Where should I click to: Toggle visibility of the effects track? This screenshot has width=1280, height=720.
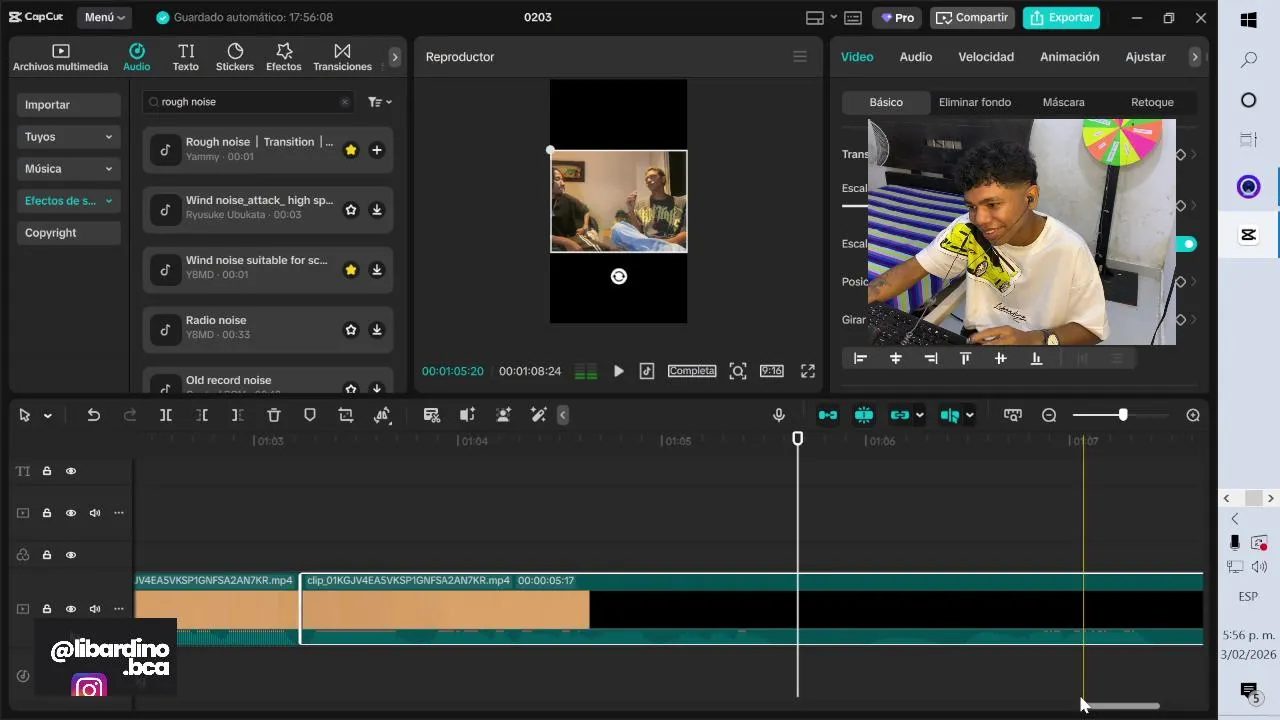(x=71, y=555)
